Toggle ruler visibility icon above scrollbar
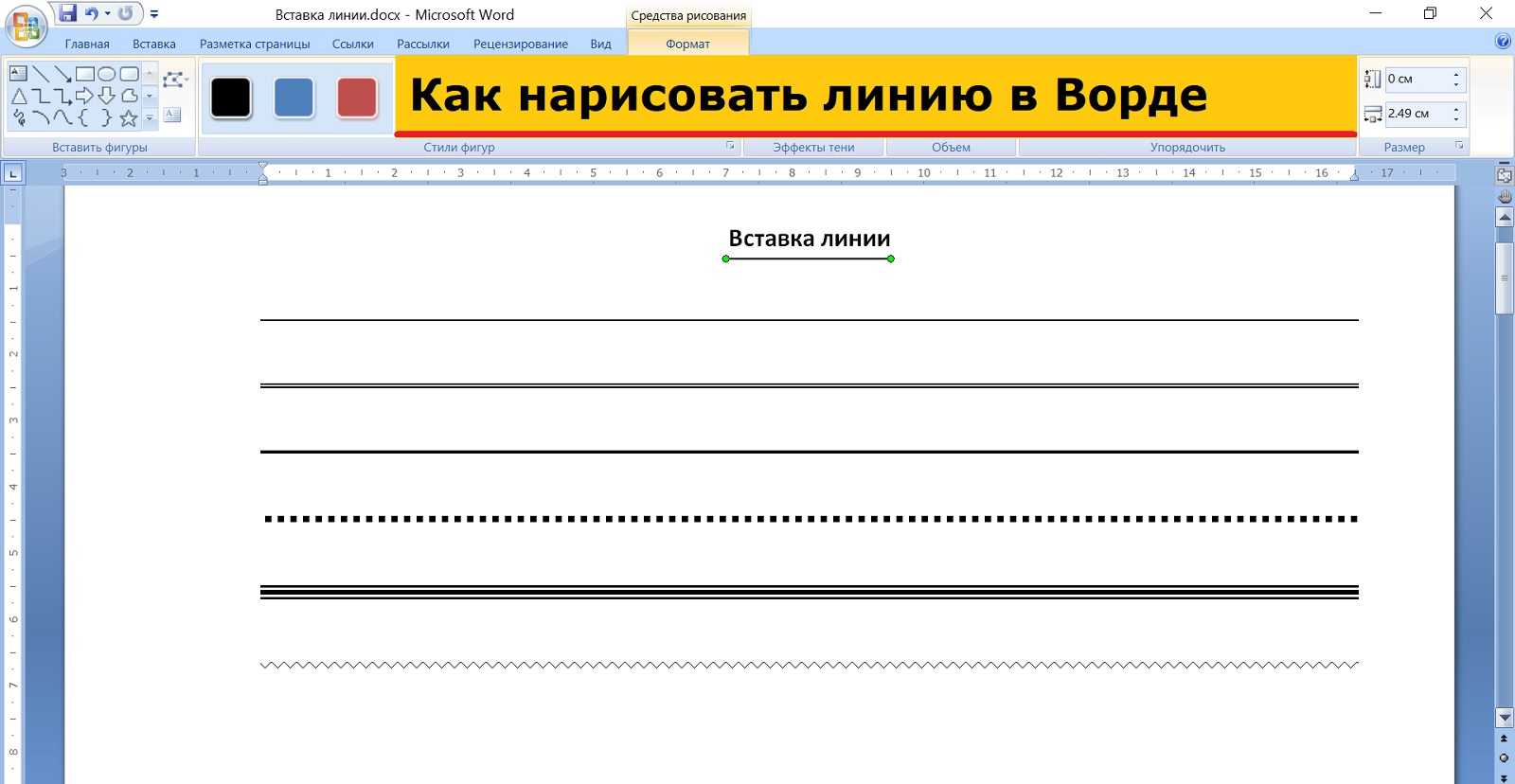The width and height of the screenshot is (1515, 784). pos(1504,174)
